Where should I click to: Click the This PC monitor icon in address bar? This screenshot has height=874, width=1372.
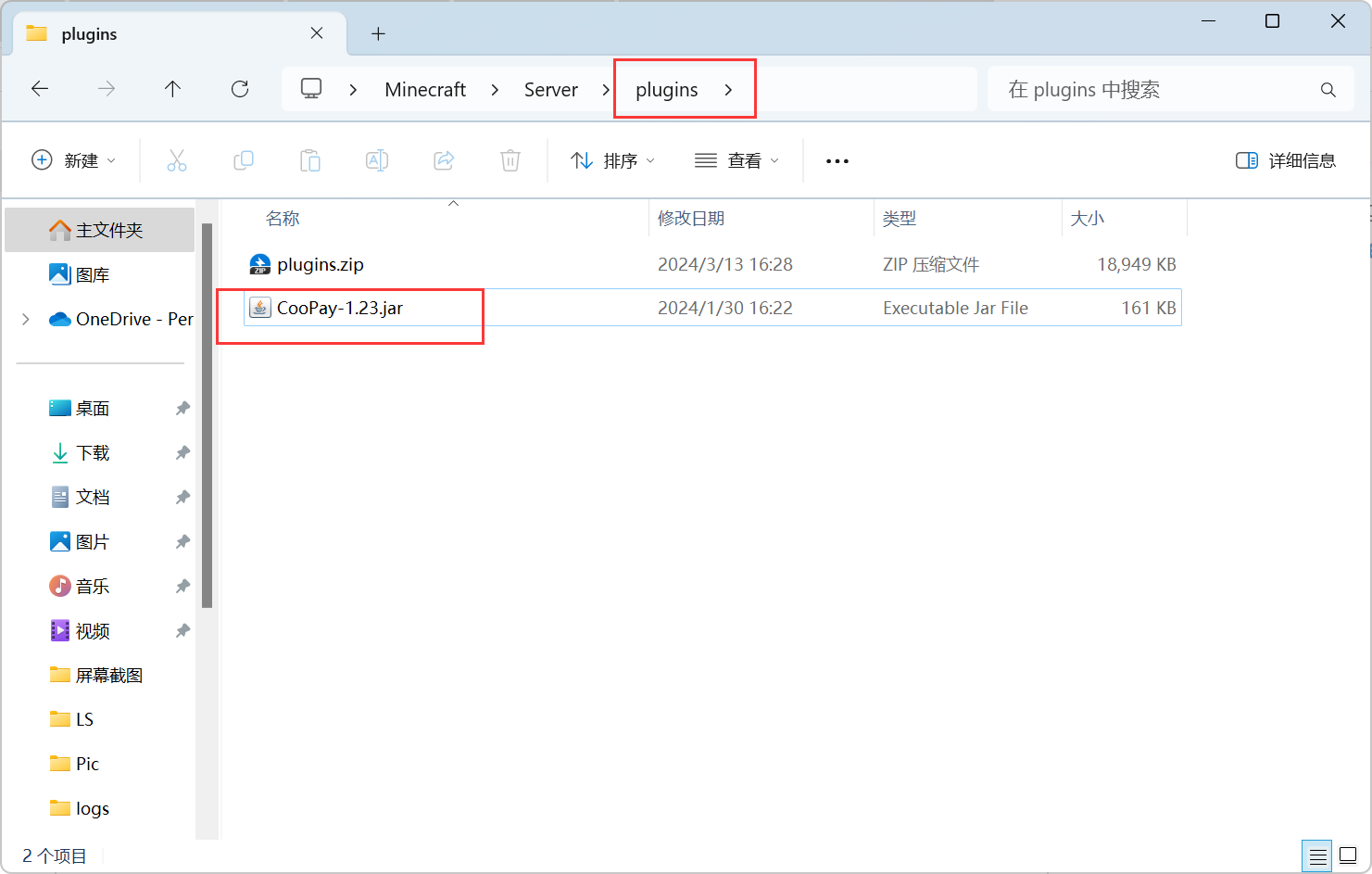311,89
